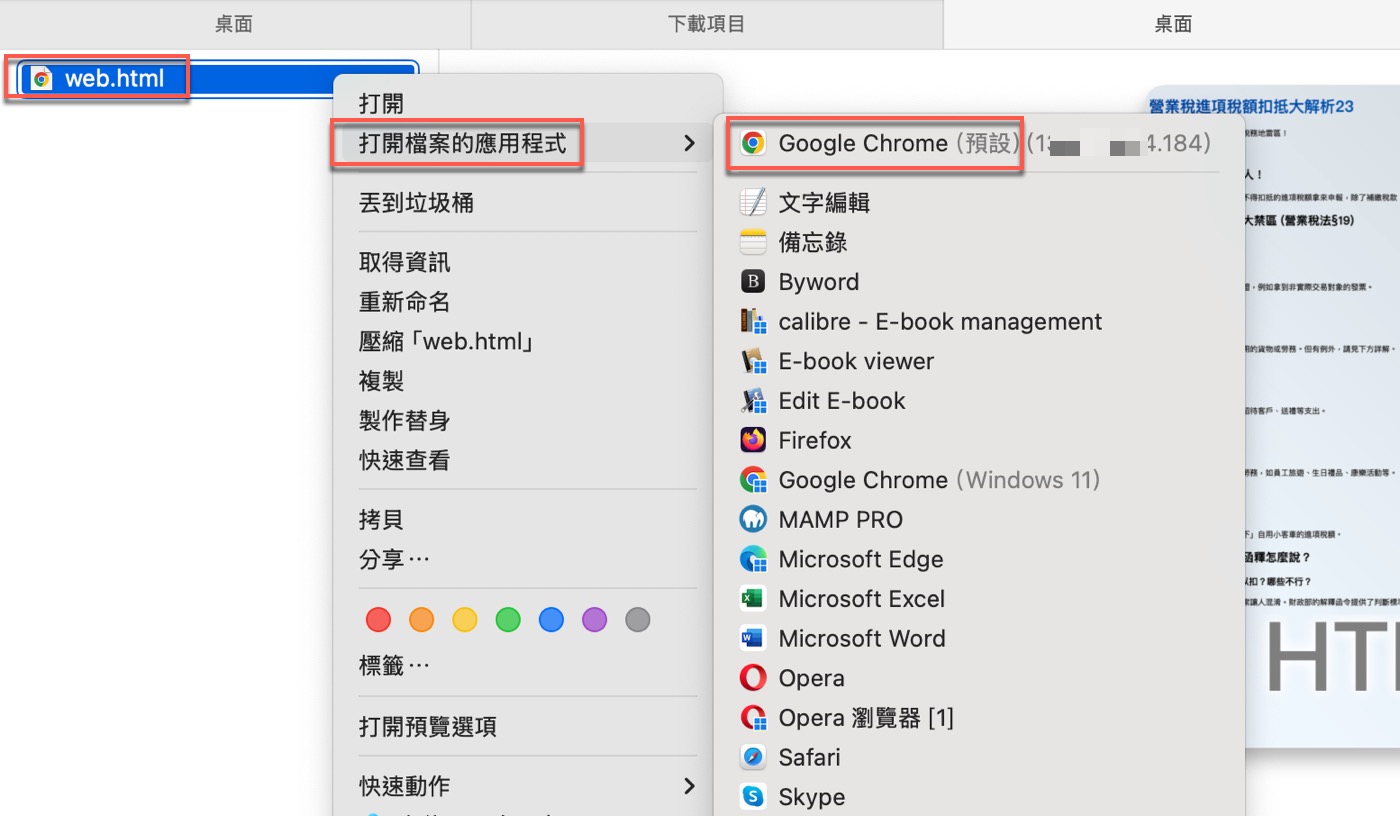Select 拷貝 in the context menu
The image size is (1400, 816).
click(381, 520)
